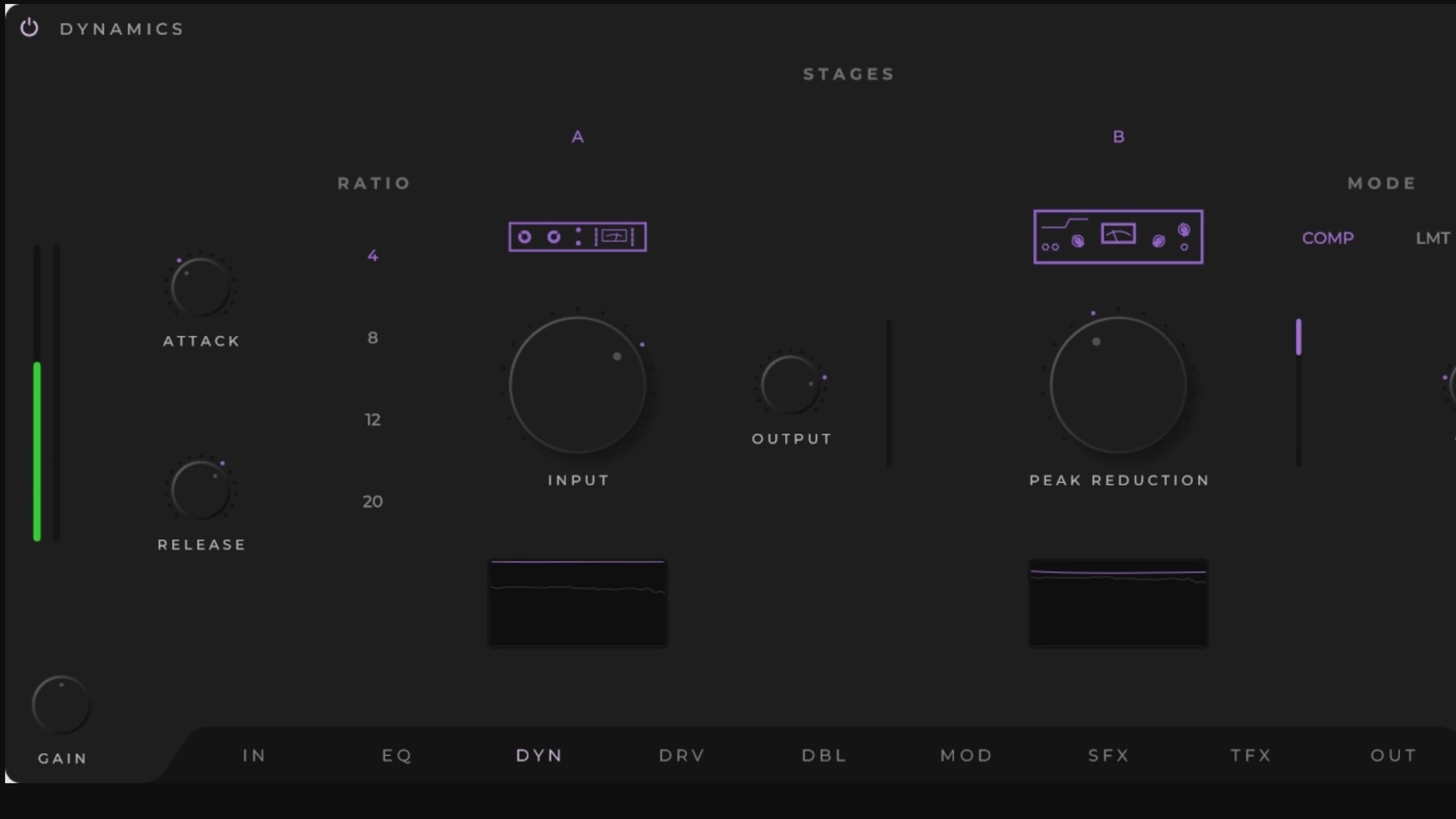This screenshot has height=819, width=1456.
Task: Select ratio 8
Action: click(372, 337)
